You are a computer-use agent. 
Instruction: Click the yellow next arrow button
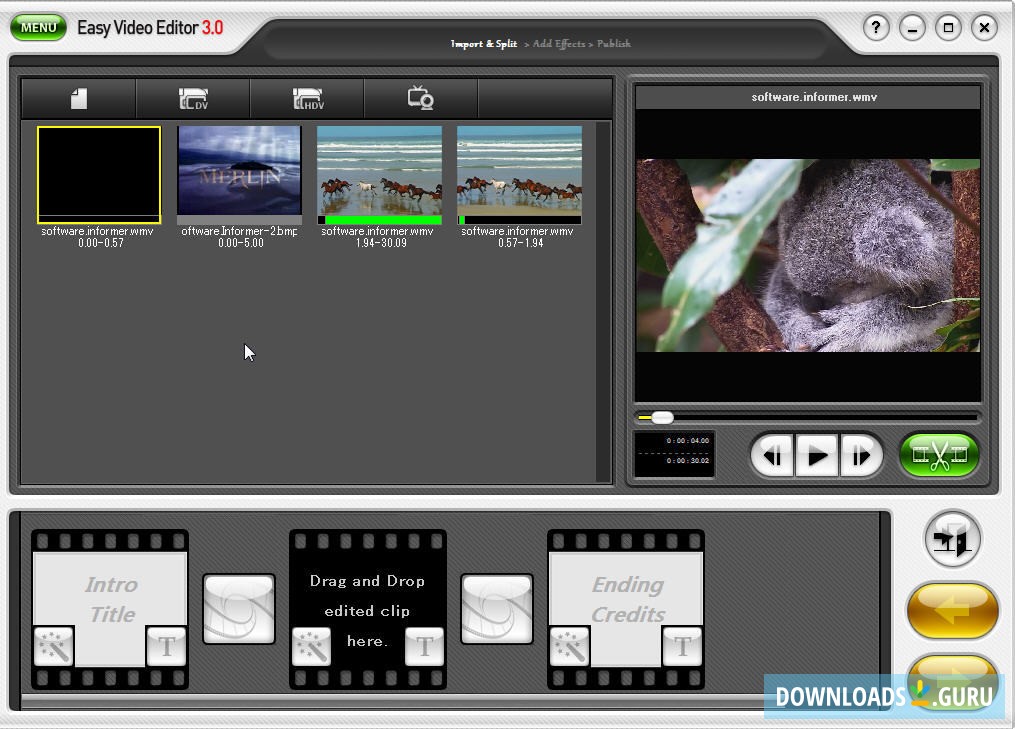[952, 680]
